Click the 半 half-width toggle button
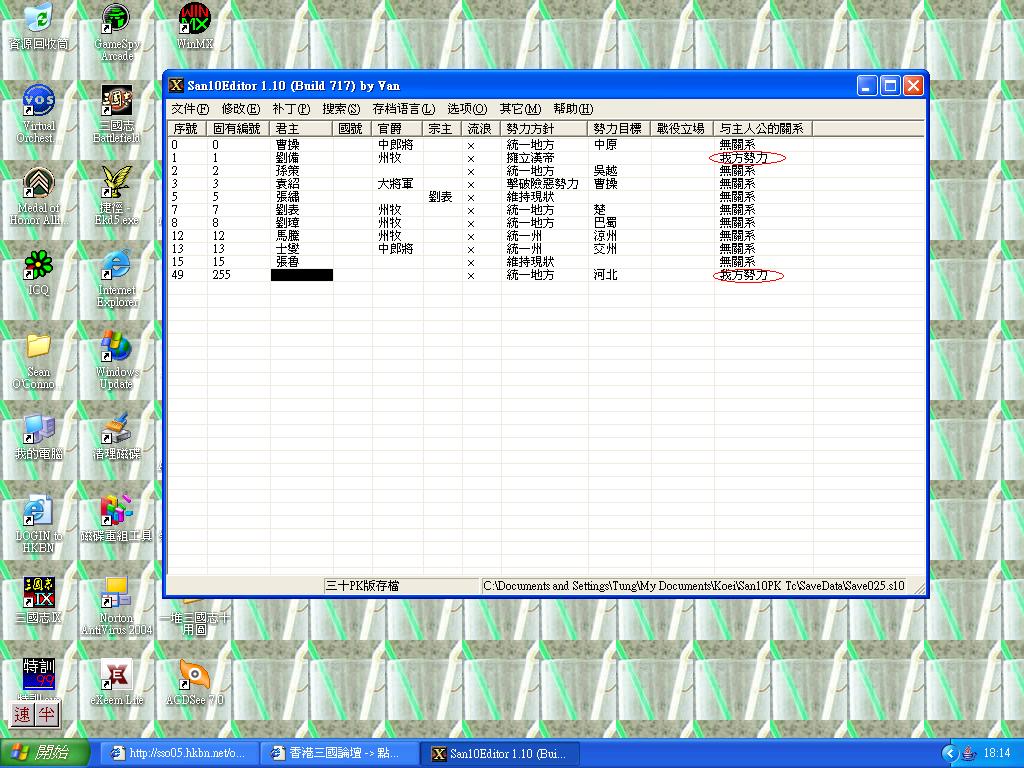The height and width of the screenshot is (768, 1024). [46, 714]
